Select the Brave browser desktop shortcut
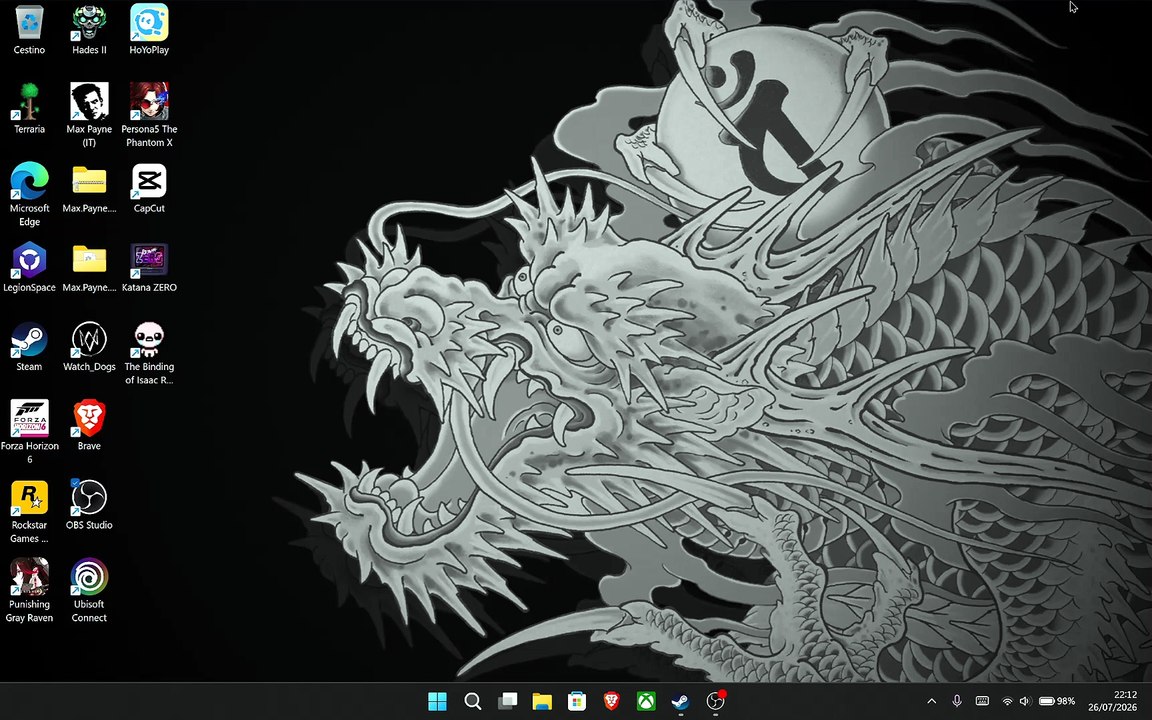The image size is (1152, 720). click(89, 425)
